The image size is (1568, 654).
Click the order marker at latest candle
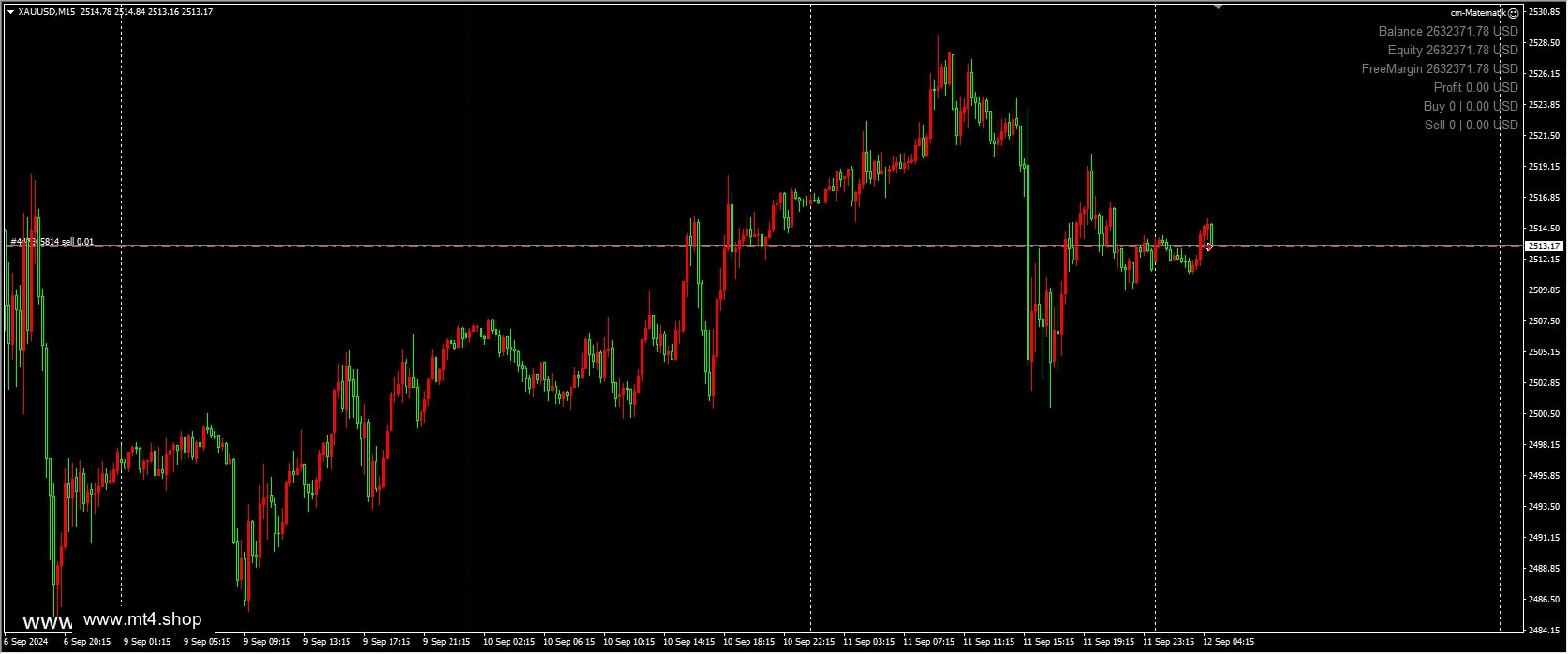click(1208, 246)
